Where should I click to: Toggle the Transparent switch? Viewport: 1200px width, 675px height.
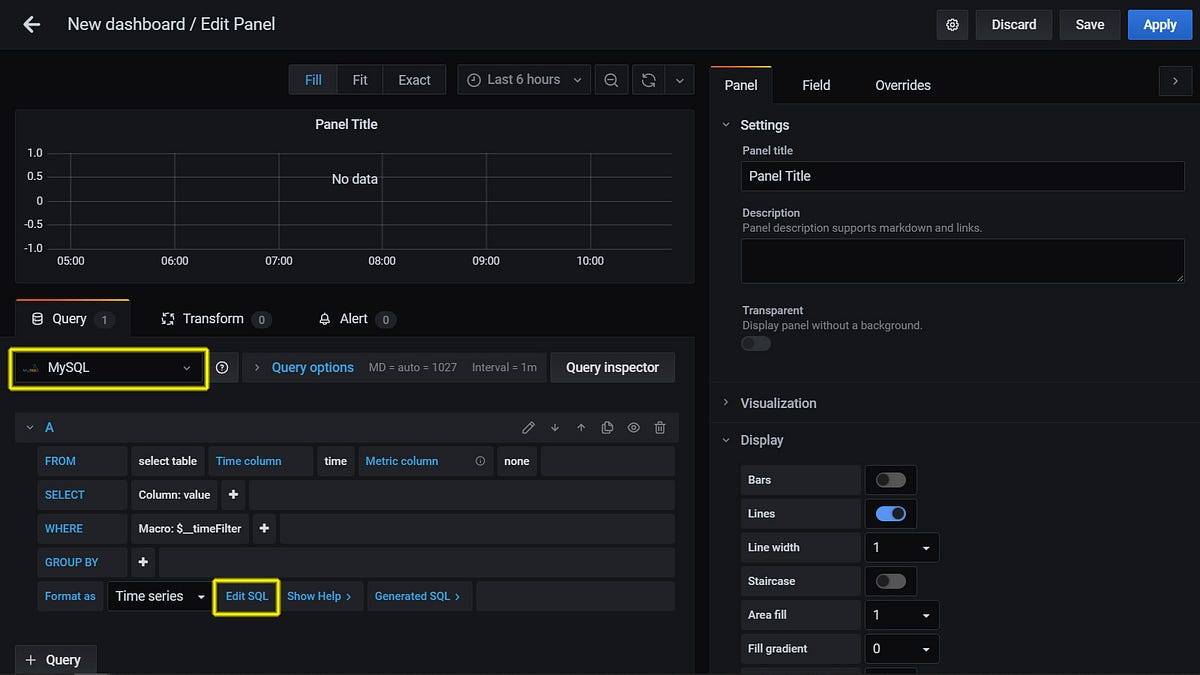coord(756,343)
